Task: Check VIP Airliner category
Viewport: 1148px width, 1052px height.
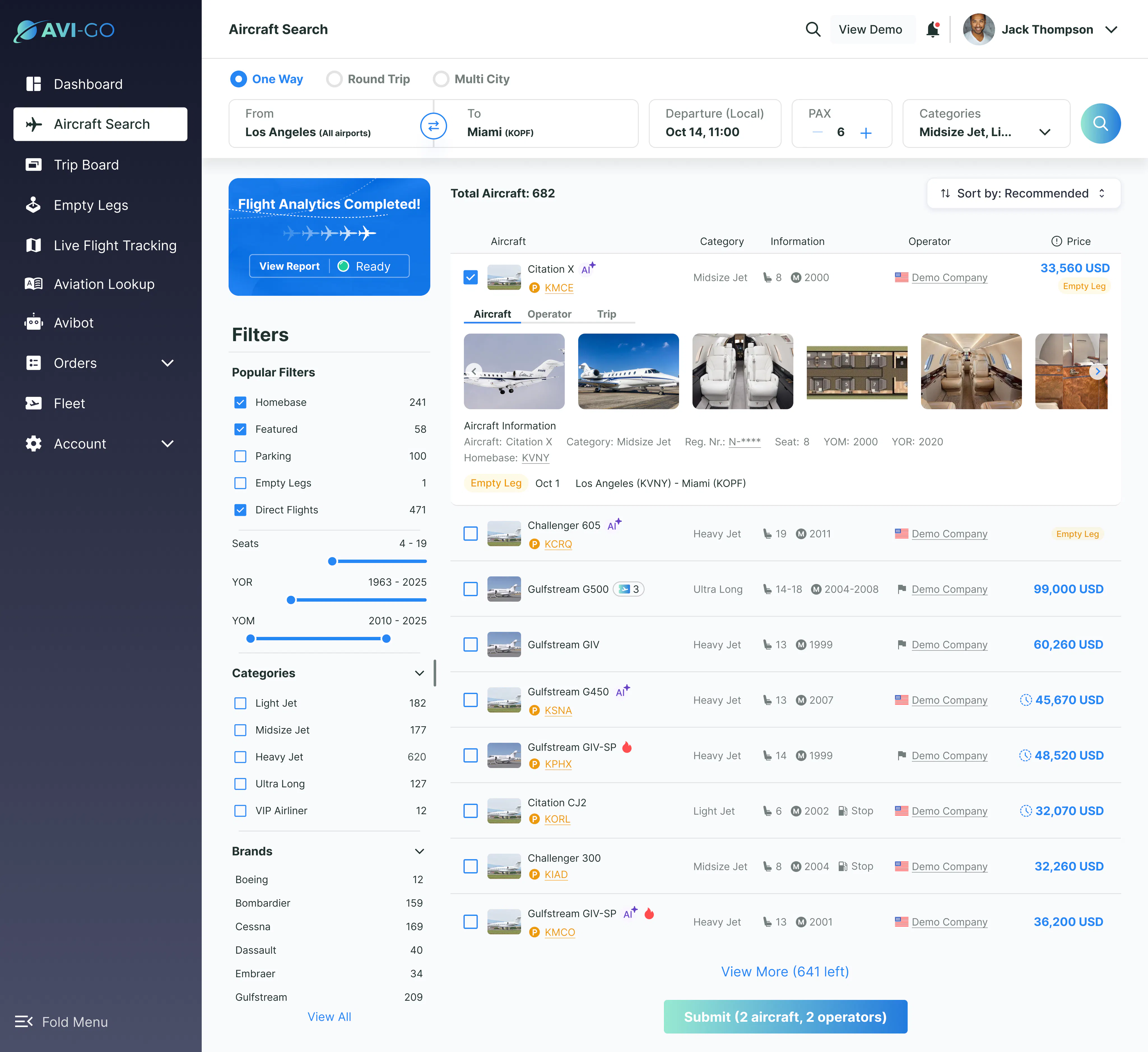Action: click(240, 811)
